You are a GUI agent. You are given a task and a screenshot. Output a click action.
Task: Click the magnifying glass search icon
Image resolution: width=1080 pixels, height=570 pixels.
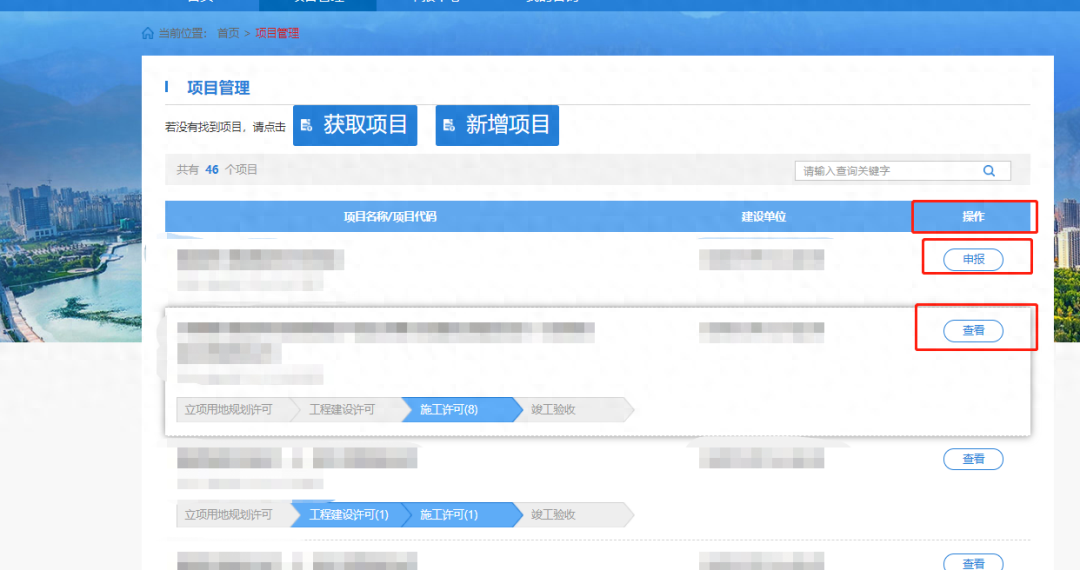[989, 171]
